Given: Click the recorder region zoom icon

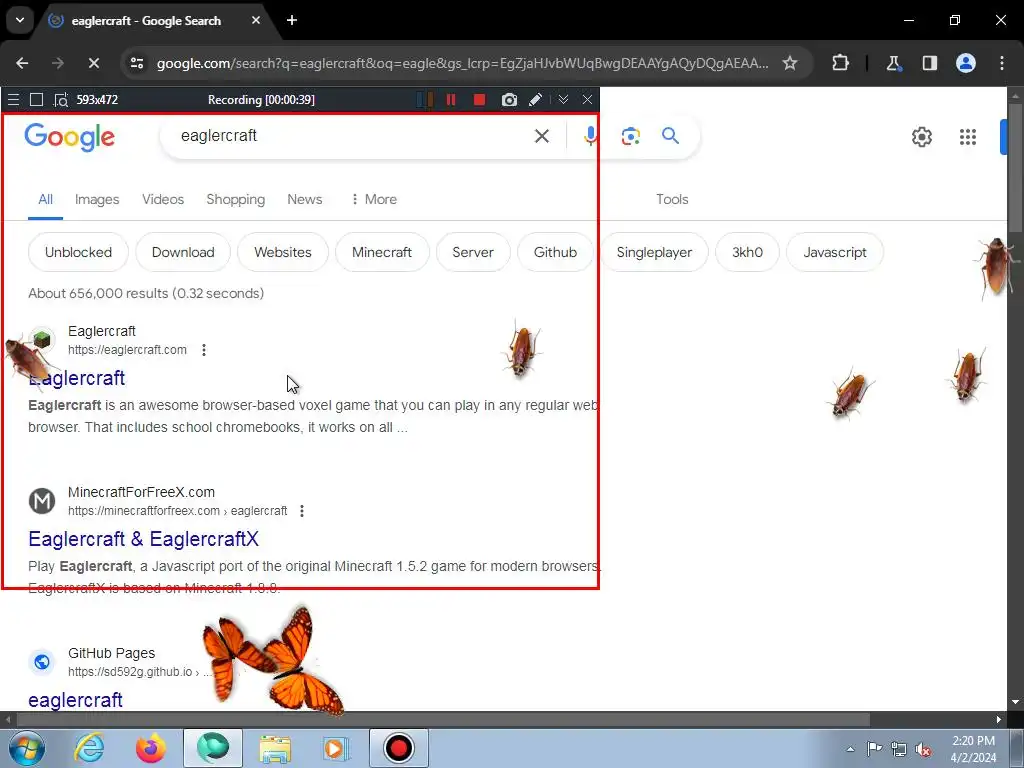Looking at the screenshot, I should [61, 100].
